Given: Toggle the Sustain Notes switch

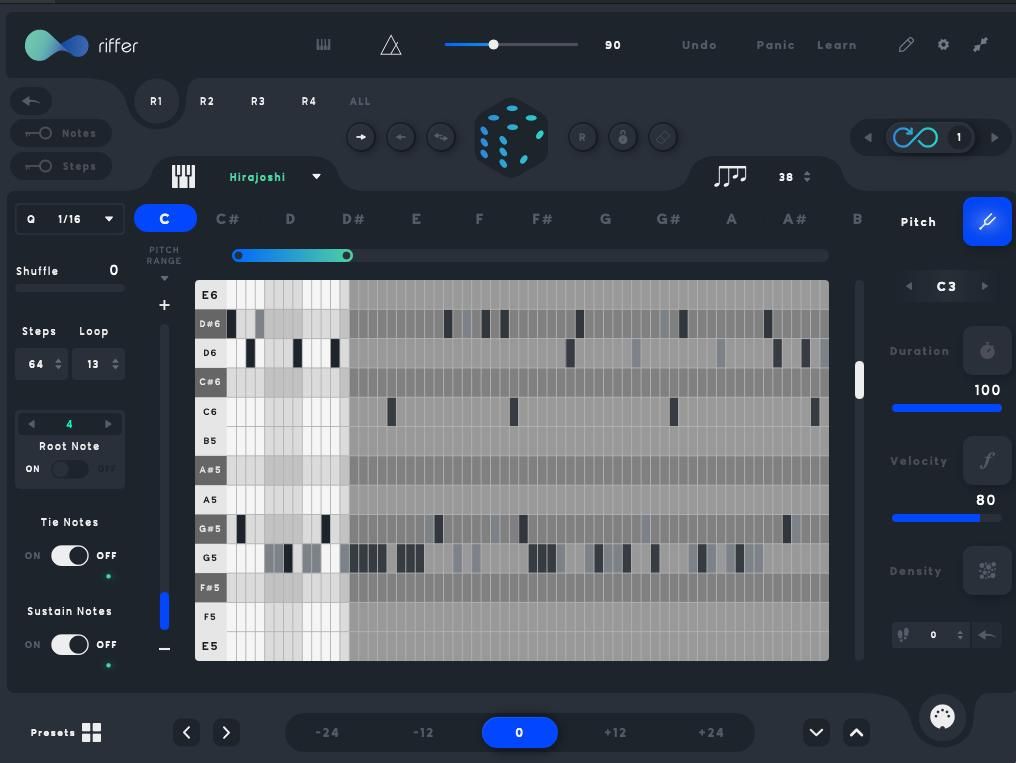Looking at the screenshot, I should (70, 644).
